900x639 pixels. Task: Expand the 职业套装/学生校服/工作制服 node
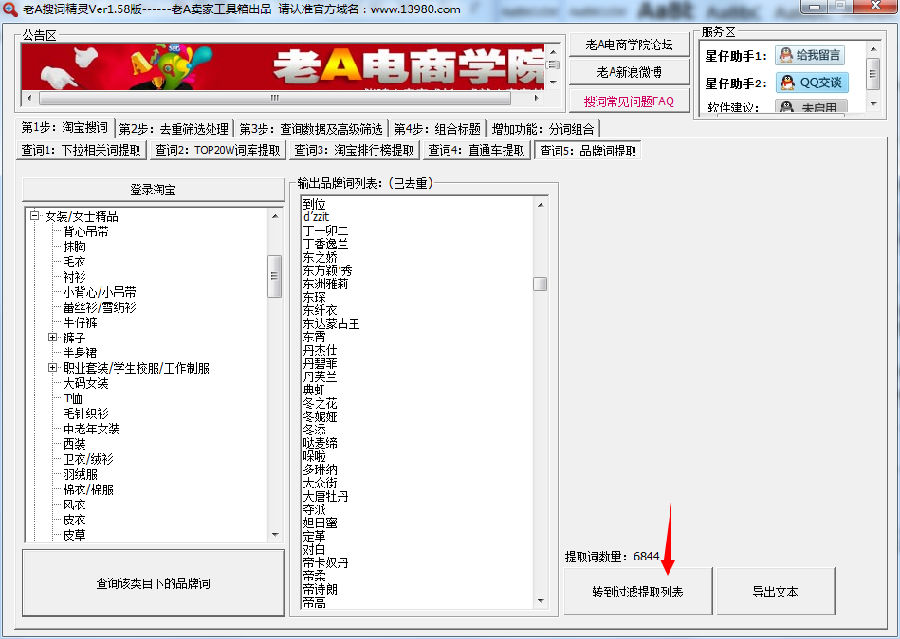[x=52, y=367]
